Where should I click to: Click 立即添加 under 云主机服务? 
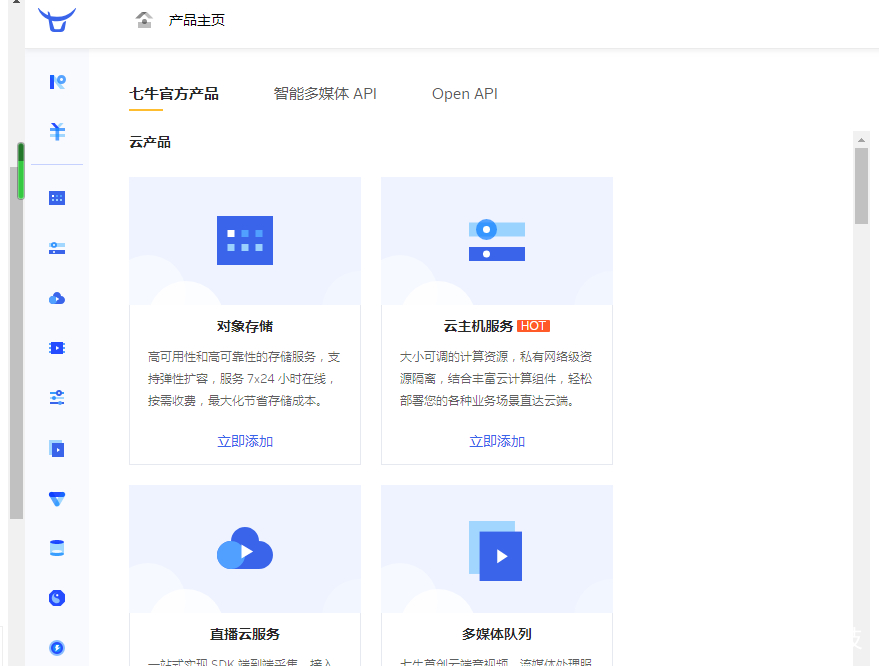496,440
